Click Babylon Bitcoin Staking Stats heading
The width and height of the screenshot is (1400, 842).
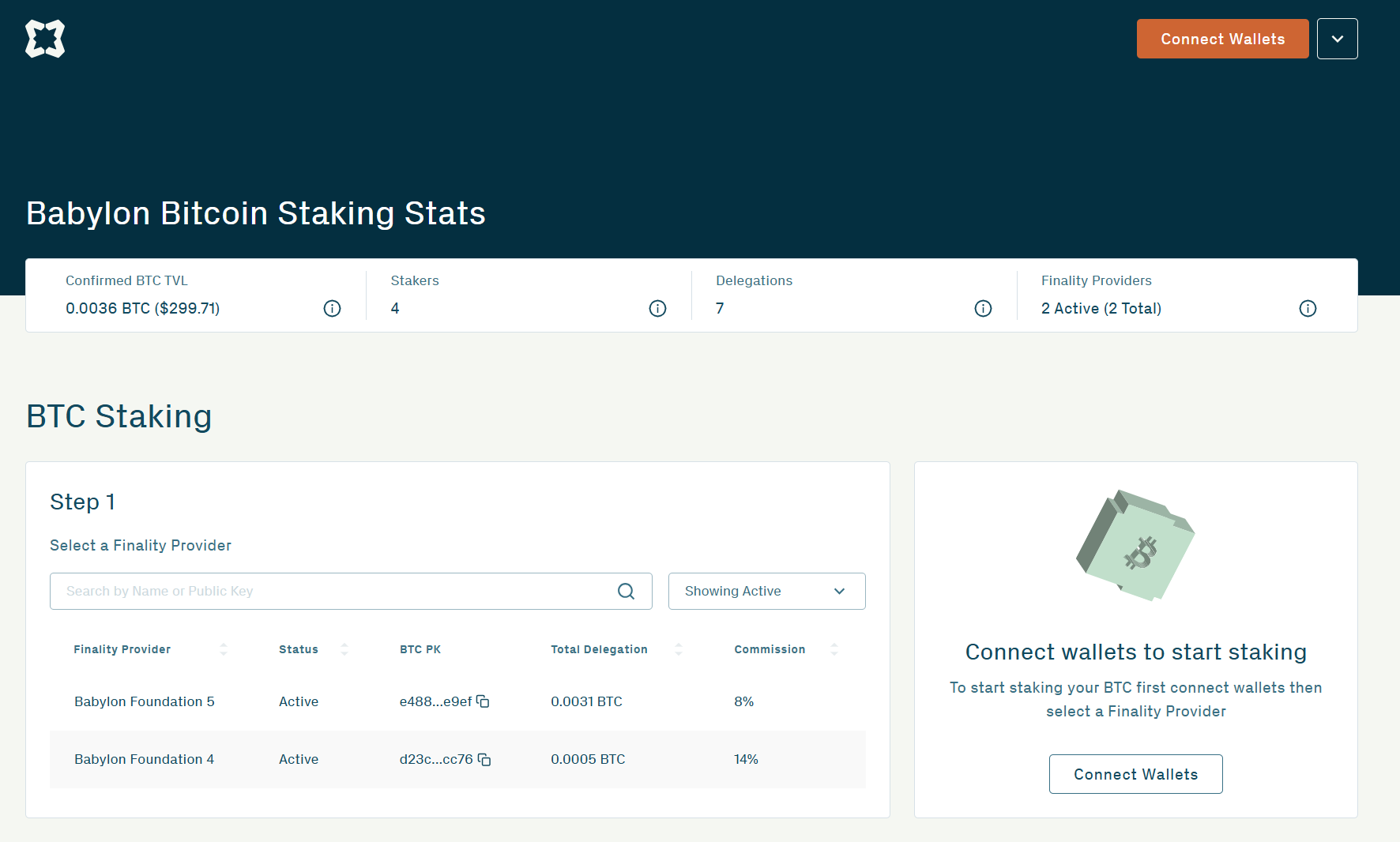coord(256,213)
